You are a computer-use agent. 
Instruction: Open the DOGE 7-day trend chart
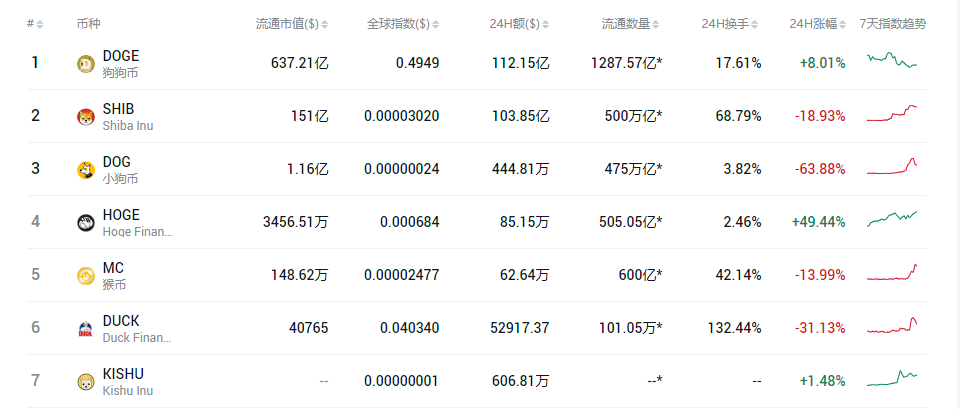pyautogui.click(x=892, y=60)
